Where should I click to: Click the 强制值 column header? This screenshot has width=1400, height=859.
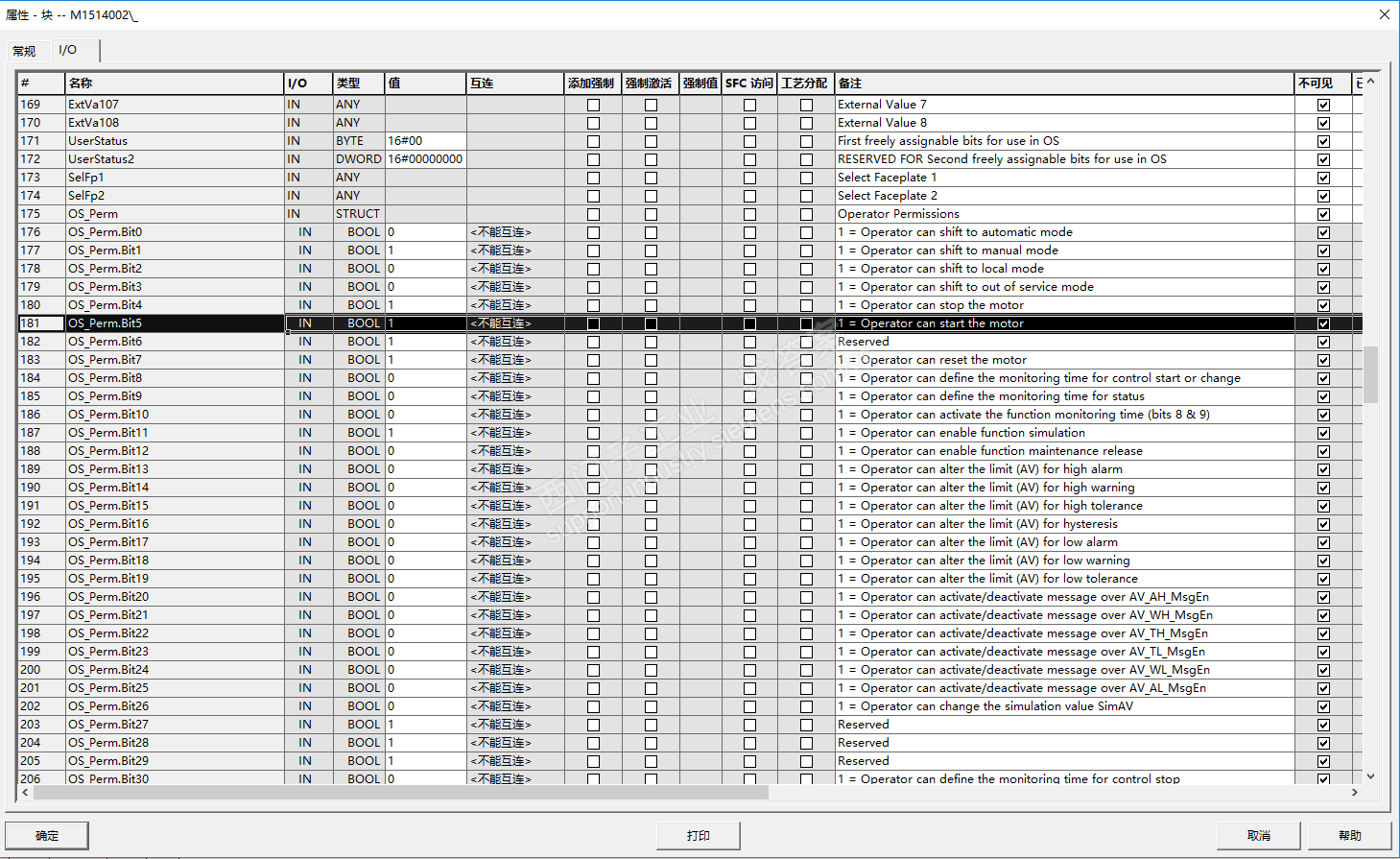coord(700,84)
